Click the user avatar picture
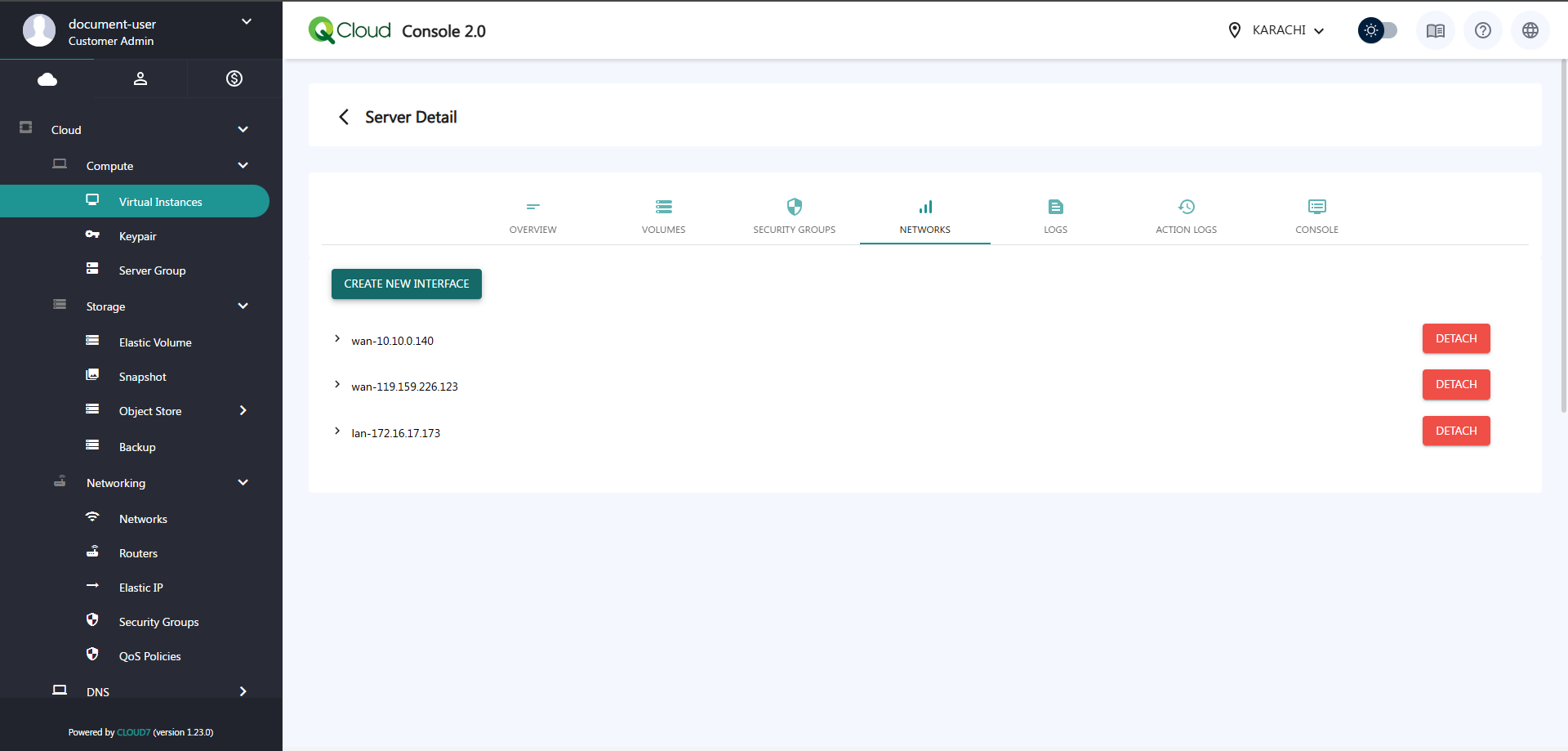The width and height of the screenshot is (1568, 751). pyautogui.click(x=39, y=31)
